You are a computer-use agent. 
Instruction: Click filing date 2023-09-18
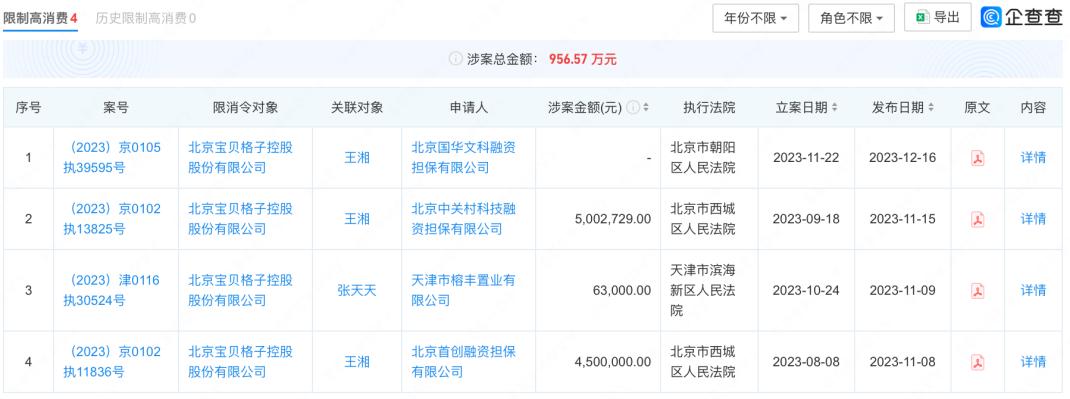click(x=806, y=220)
